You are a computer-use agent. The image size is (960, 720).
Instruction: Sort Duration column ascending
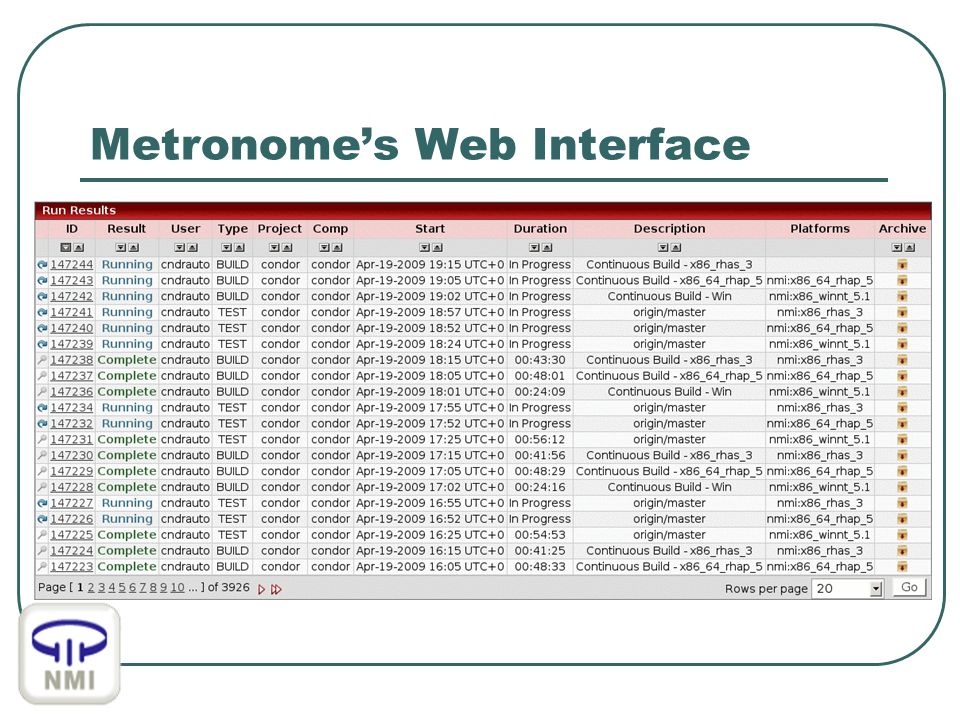click(547, 248)
